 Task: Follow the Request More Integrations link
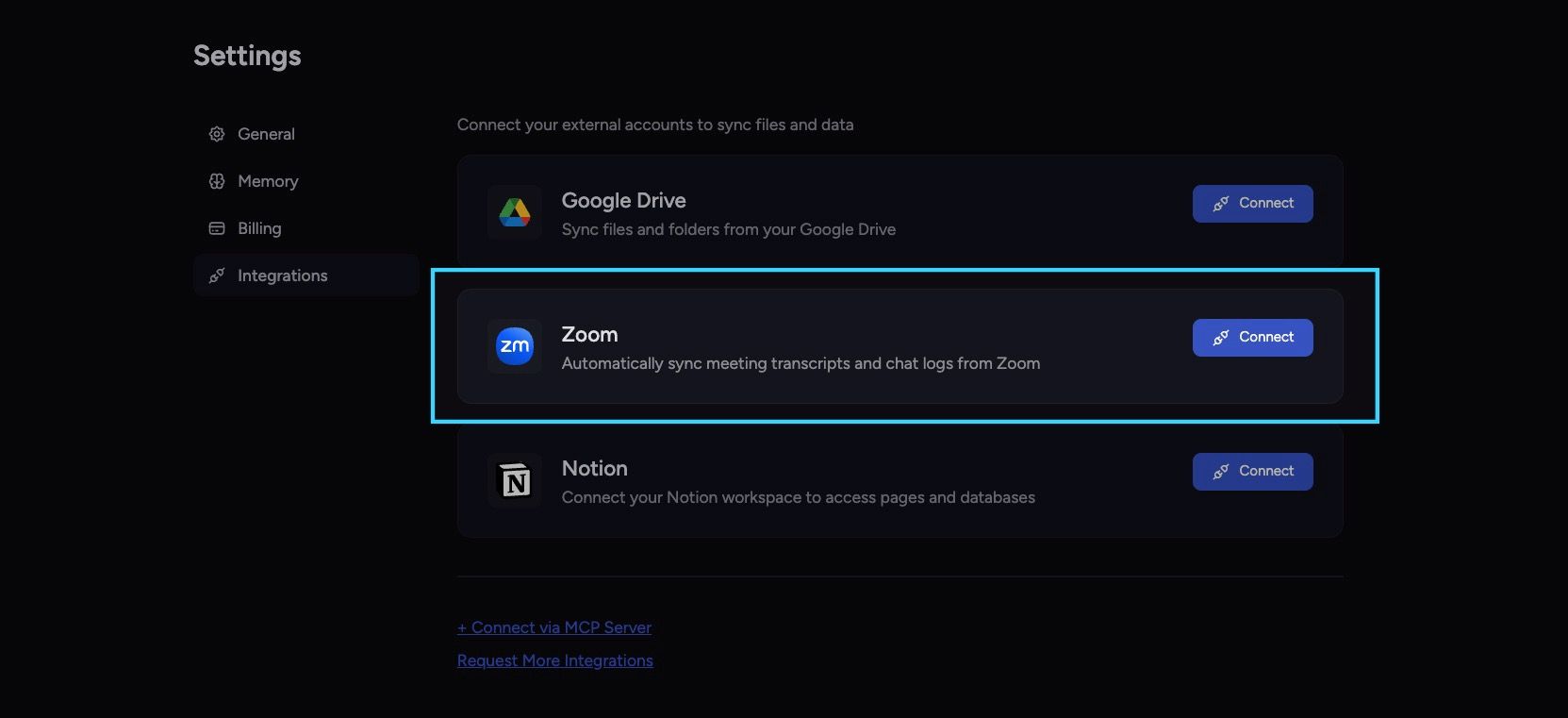click(555, 660)
